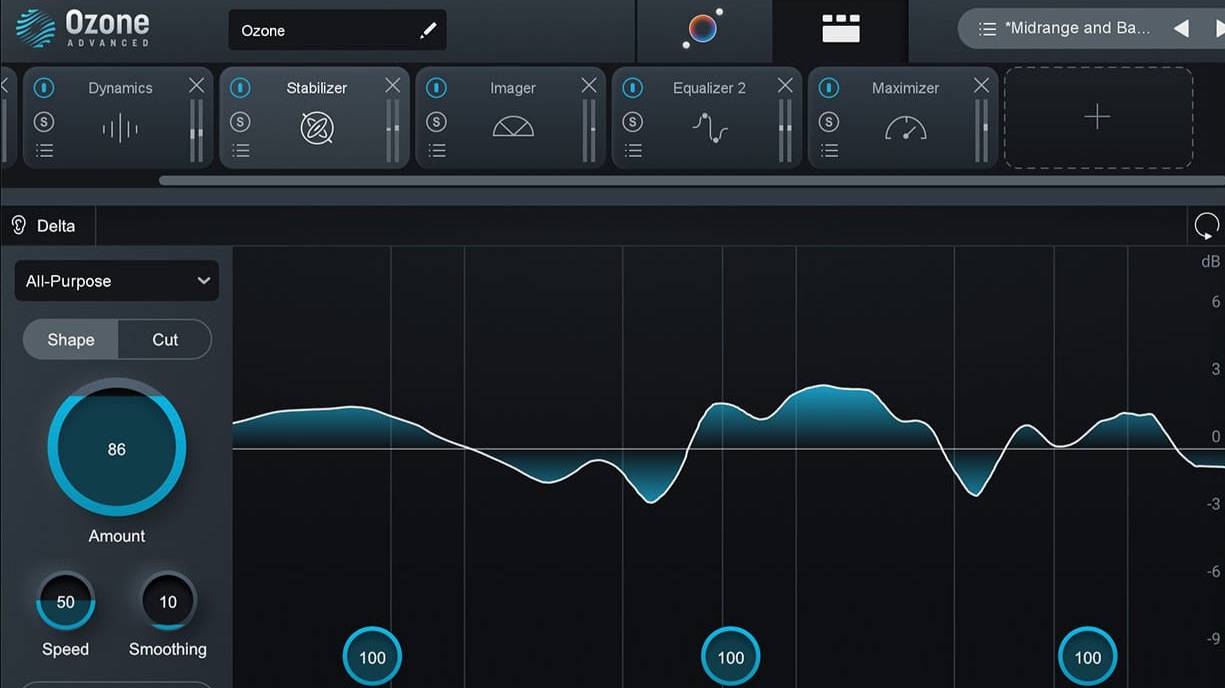Image resolution: width=1225 pixels, height=688 pixels.
Task: Bypass the Stabilizer module power button
Action: click(240, 88)
